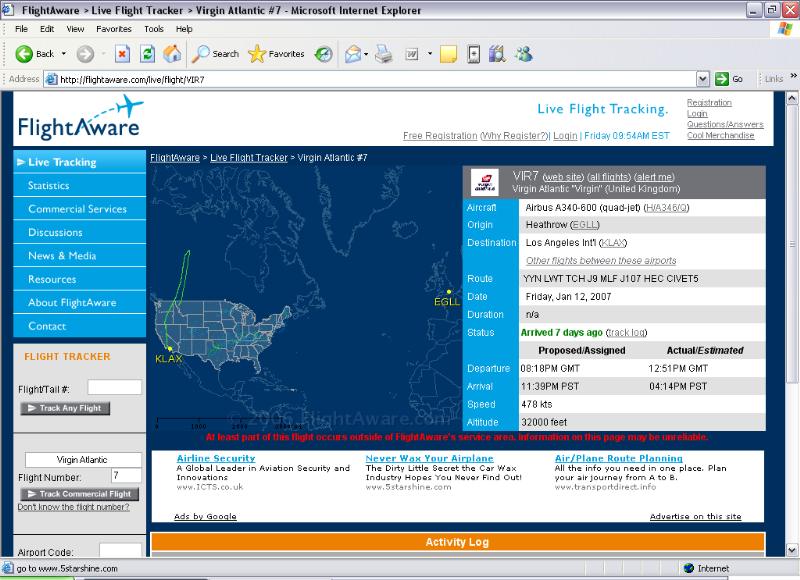Viewport: 800px width, 580px height.
Task: Expand the address bar dropdown
Action: 703,78
